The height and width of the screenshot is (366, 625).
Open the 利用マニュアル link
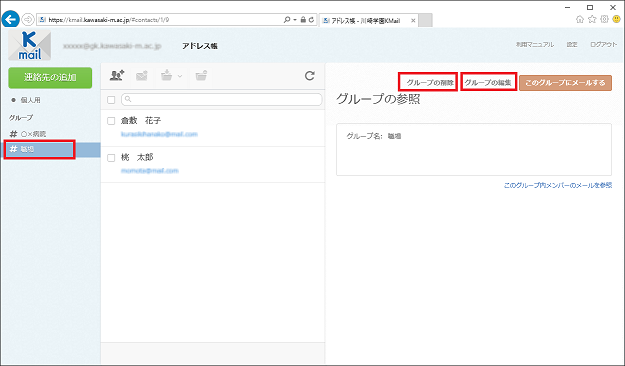pos(535,45)
